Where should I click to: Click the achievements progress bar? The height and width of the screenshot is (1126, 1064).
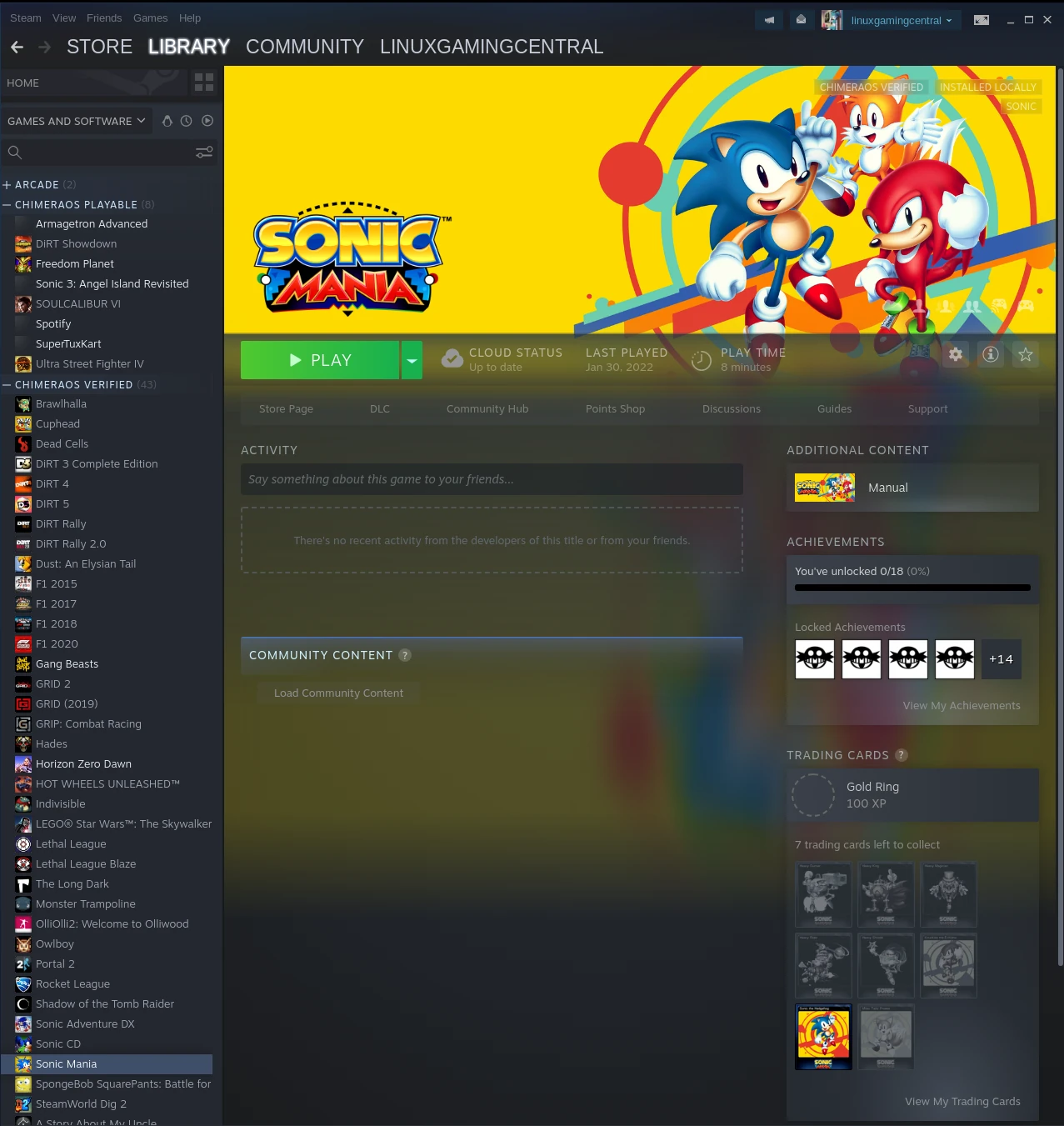(912, 588)
